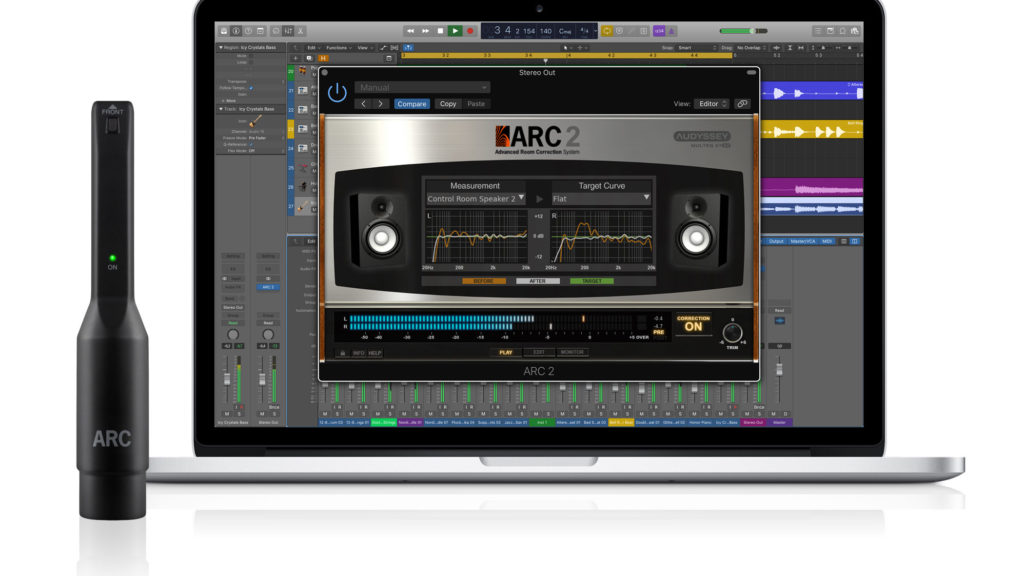Open the media Browsers icon
Screen dimensions: 1024x576
pos(855,31)
